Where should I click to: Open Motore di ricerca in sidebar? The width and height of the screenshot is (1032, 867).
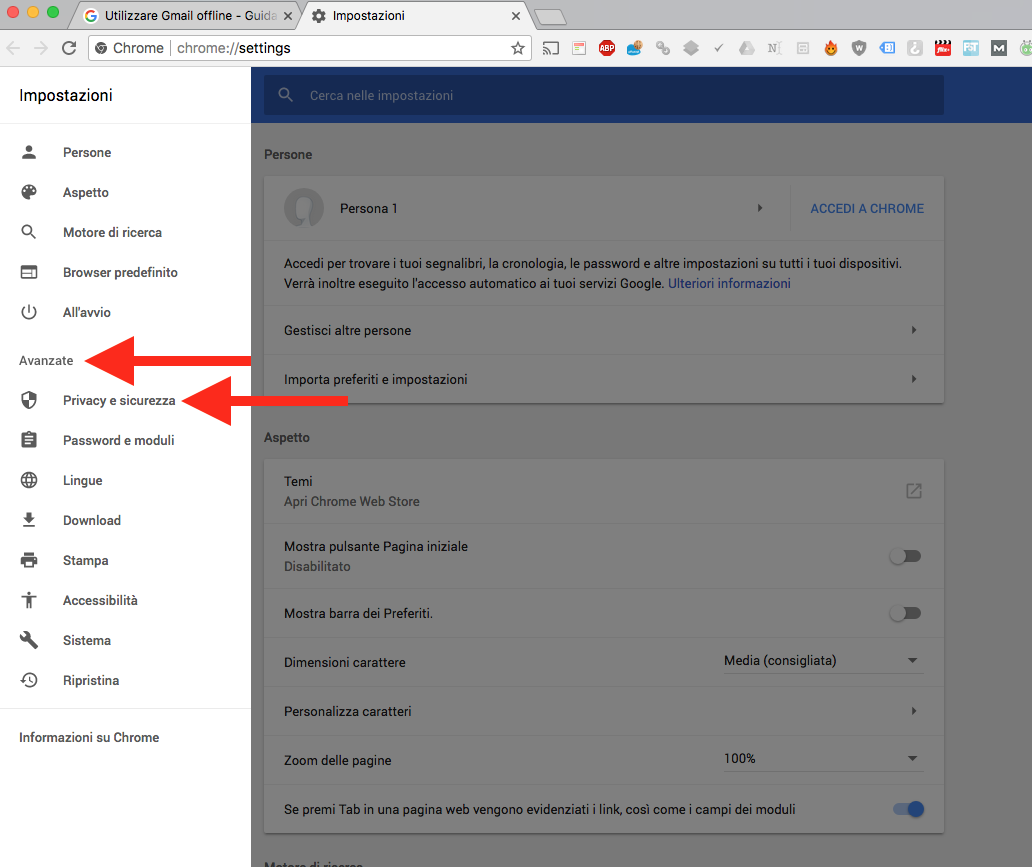point(113,232)
